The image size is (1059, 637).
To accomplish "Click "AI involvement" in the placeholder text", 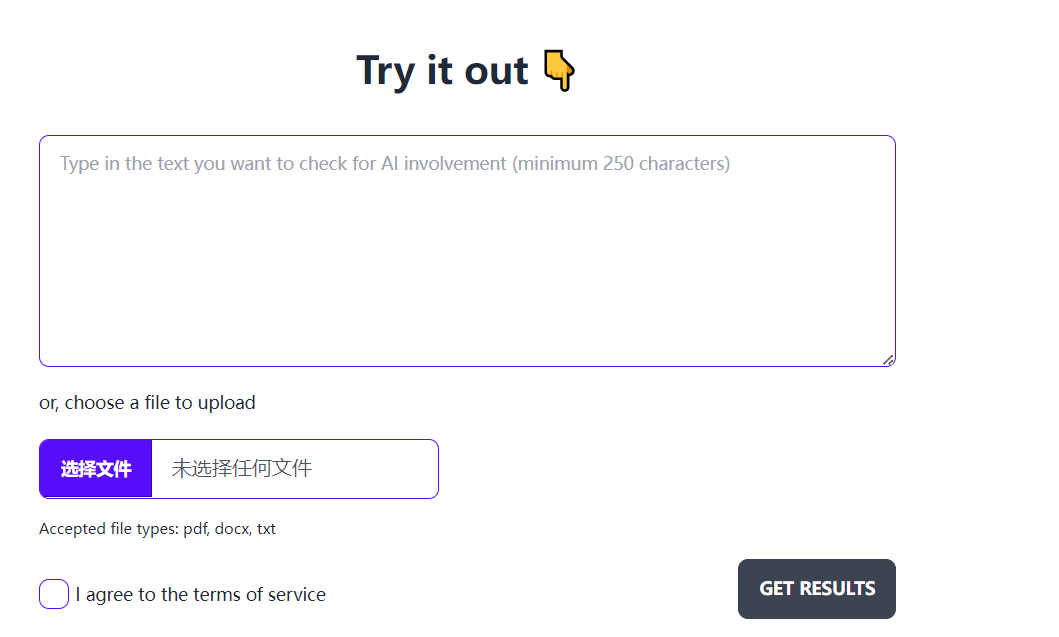I will (444, 164).
